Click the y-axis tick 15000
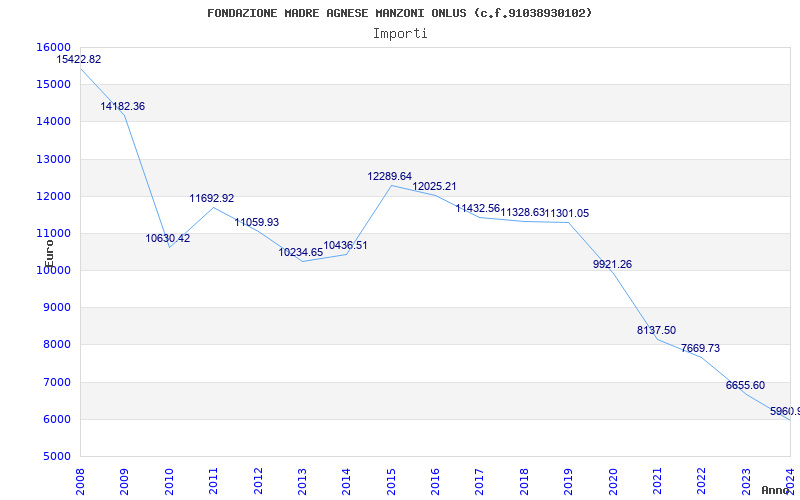The image size is (800, 500). coord(53,85)
